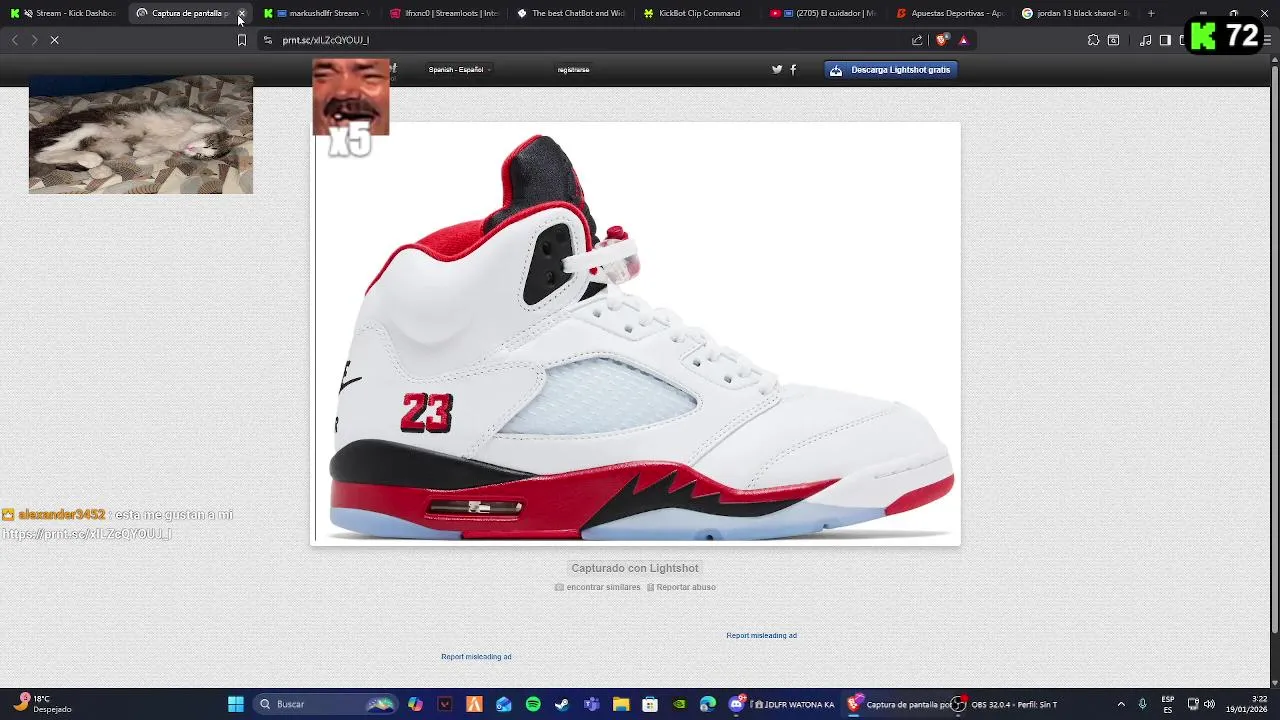Click the Reportar abuso link
1280x720 pixels.
(681, 587)
